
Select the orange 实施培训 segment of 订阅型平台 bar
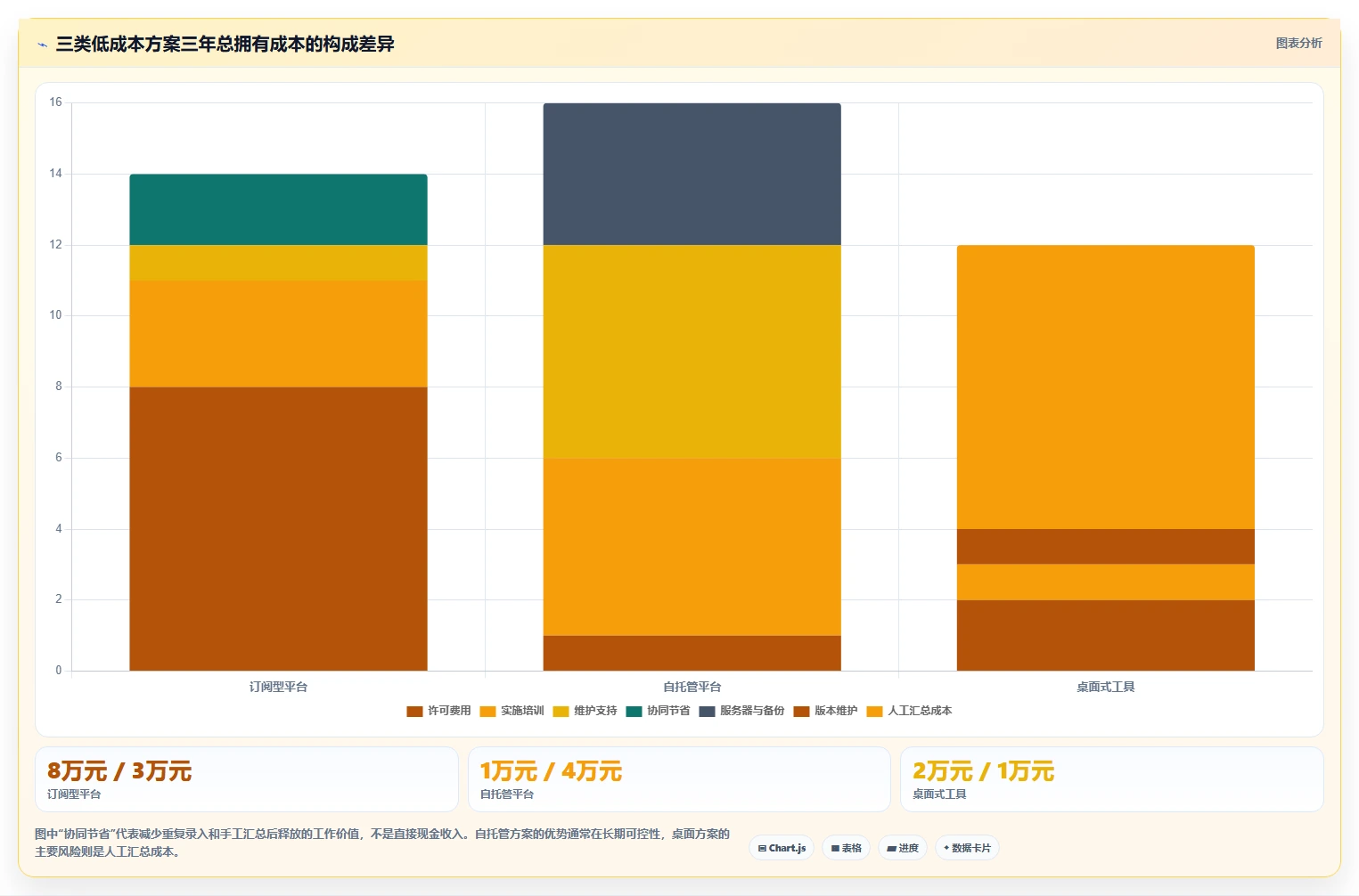278,334
